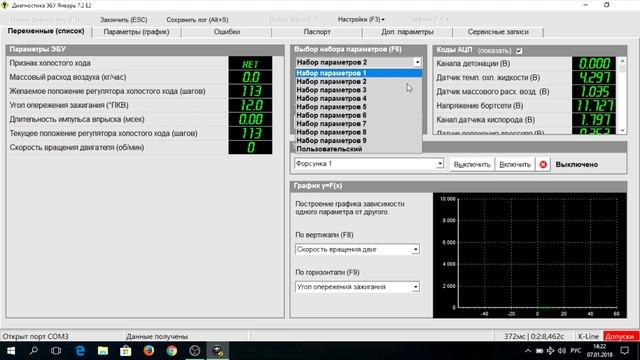Switch to Доп. параметры tab

(407, 32)
